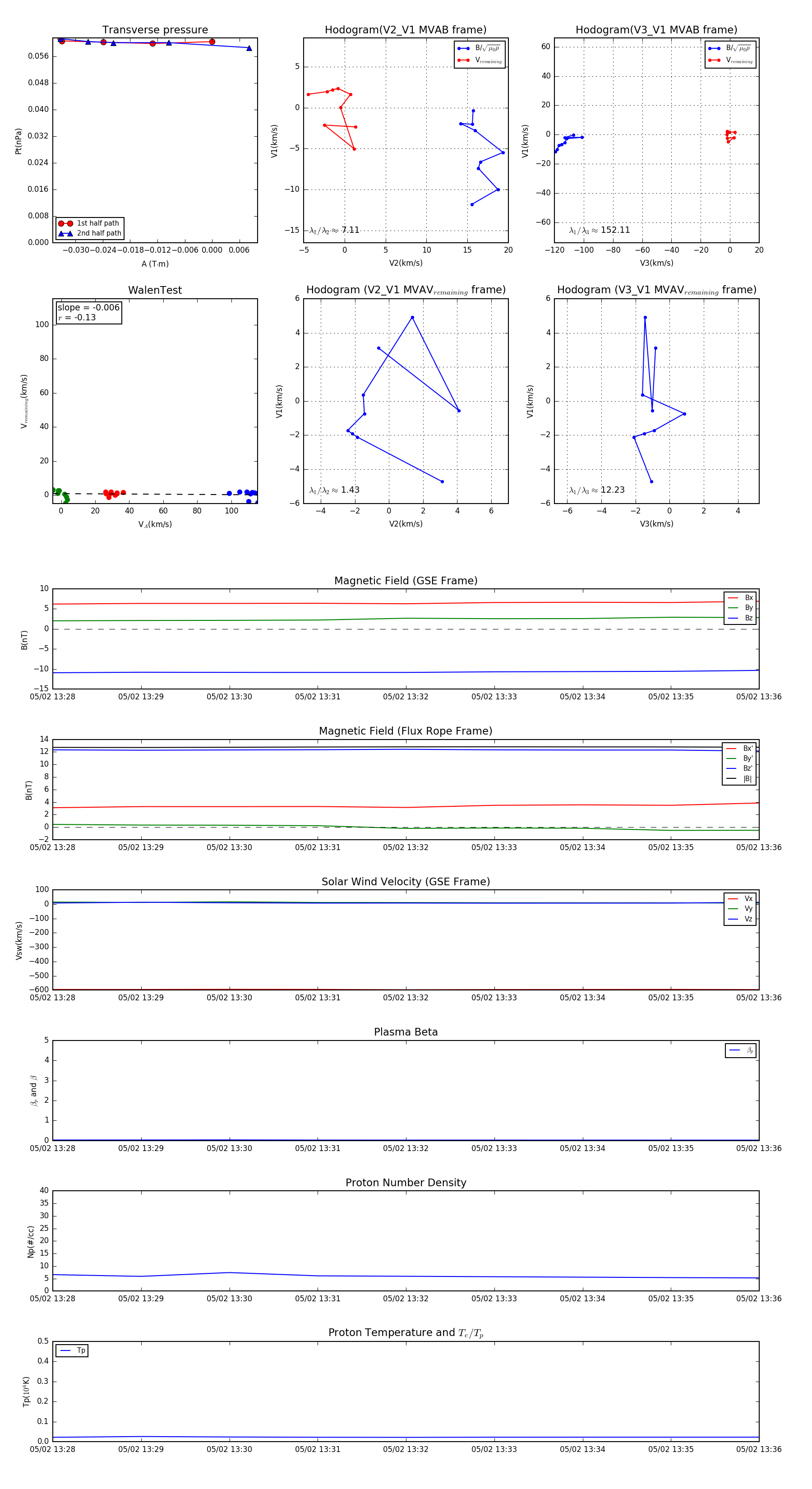This screenshot has height=1489, width=812.
Task: Click the "λ1/λ3 ≈ 12.23" eigenvalue ratio
Action: [597, 490]
